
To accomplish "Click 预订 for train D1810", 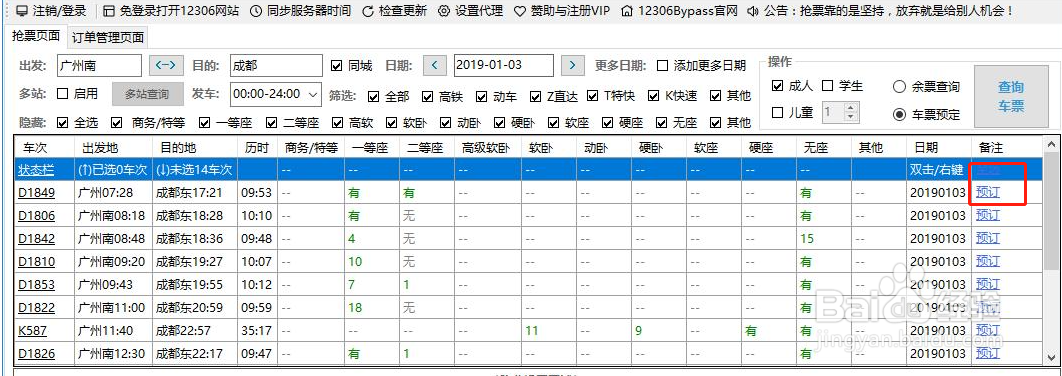I will 988,262.
